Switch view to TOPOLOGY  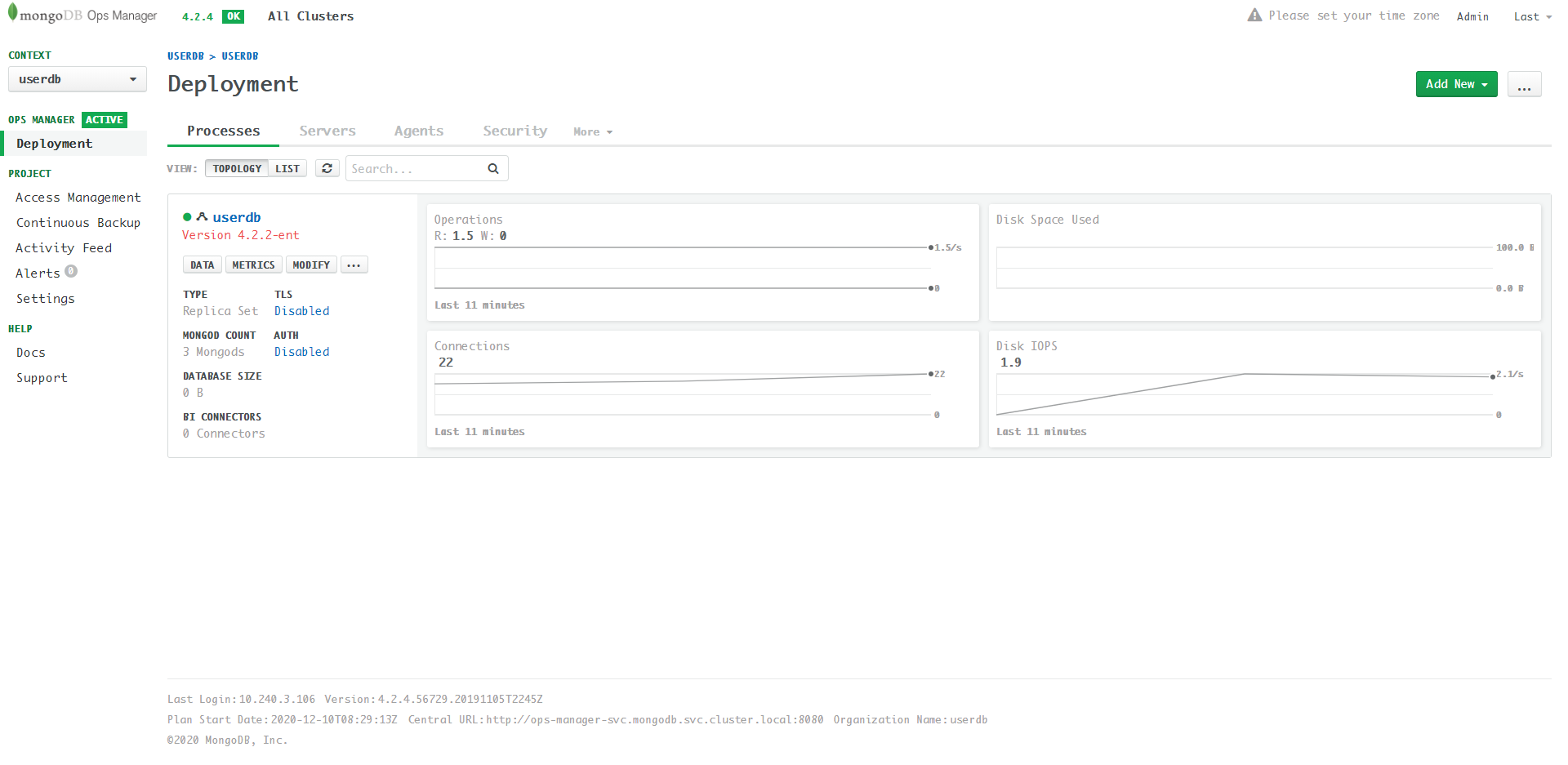[x=237, y=168]
